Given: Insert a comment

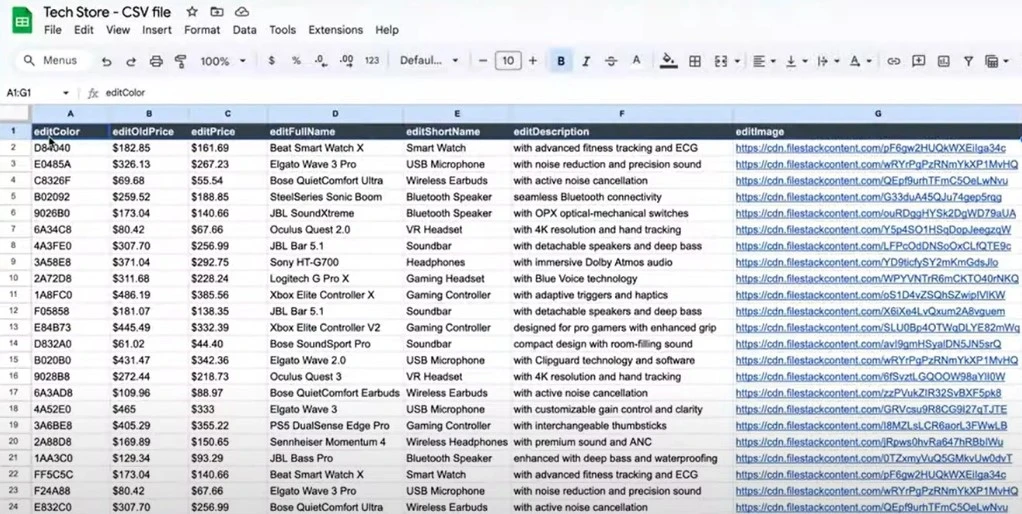Looking at the screenshot, I should pyautogui.click(x=918, y=61).
